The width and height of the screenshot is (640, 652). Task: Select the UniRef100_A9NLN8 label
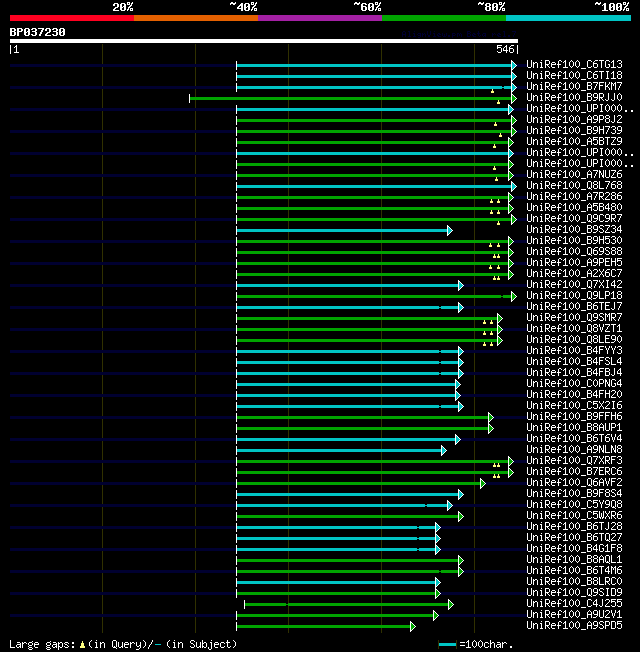click(x=574, y=449)
